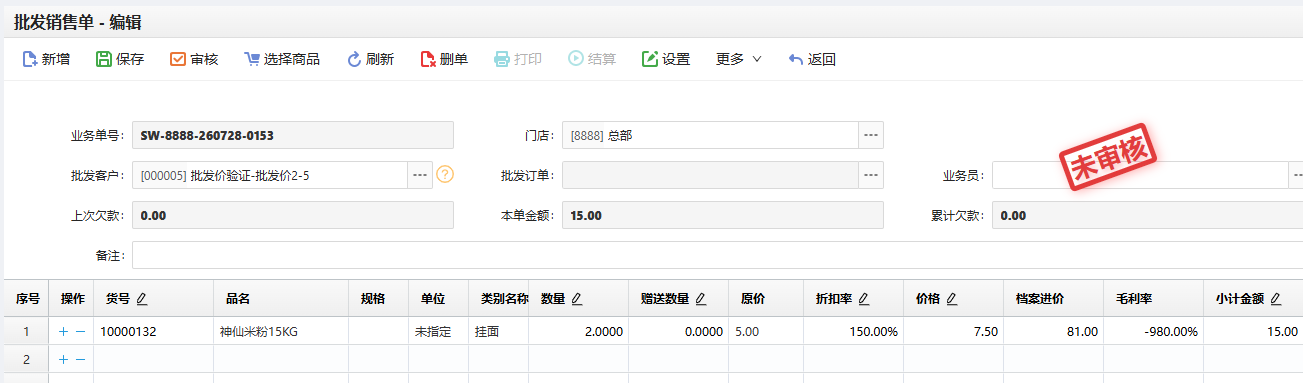
Task: Click the 门店 field showing [8888] 总部
Action: tap(710, 135)
